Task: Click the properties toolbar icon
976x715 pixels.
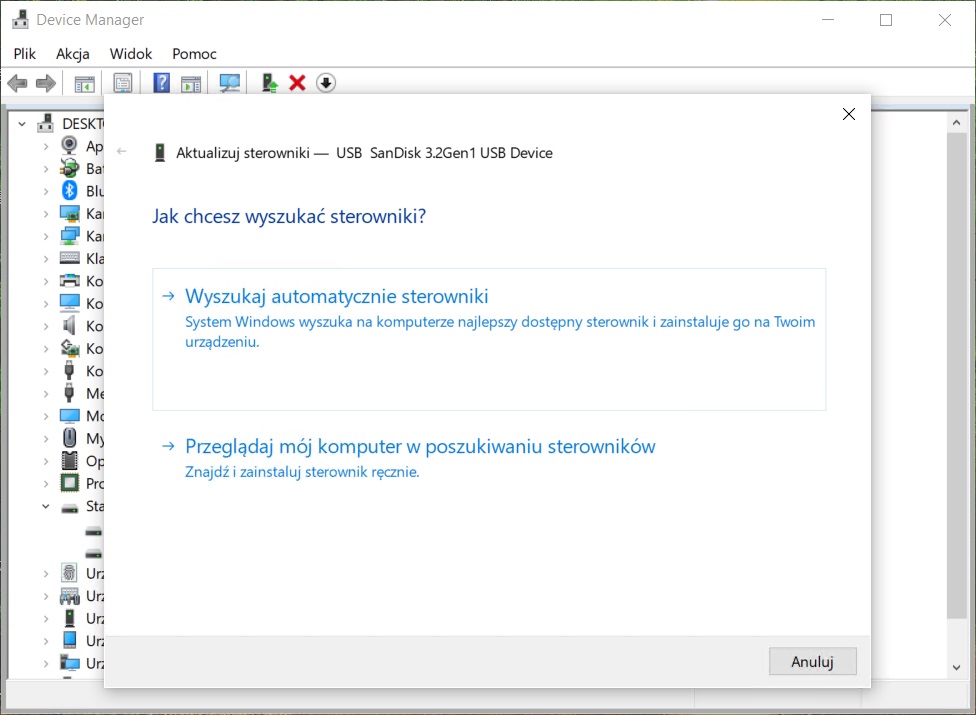Action: point(122,83)
